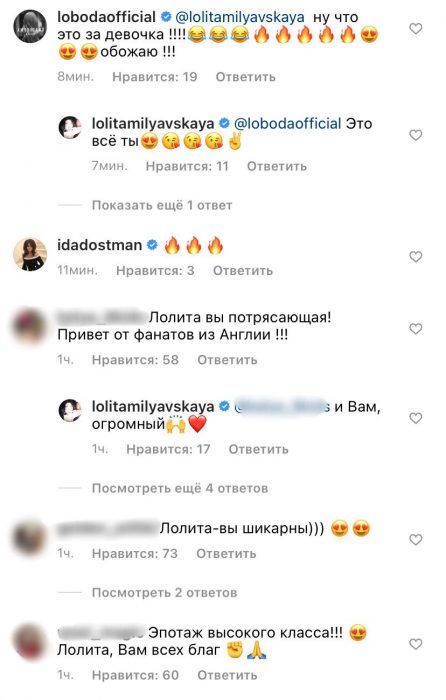This screenshot has width=446, height=700.
Task: Open the idadostman username link
Action: 99,245
